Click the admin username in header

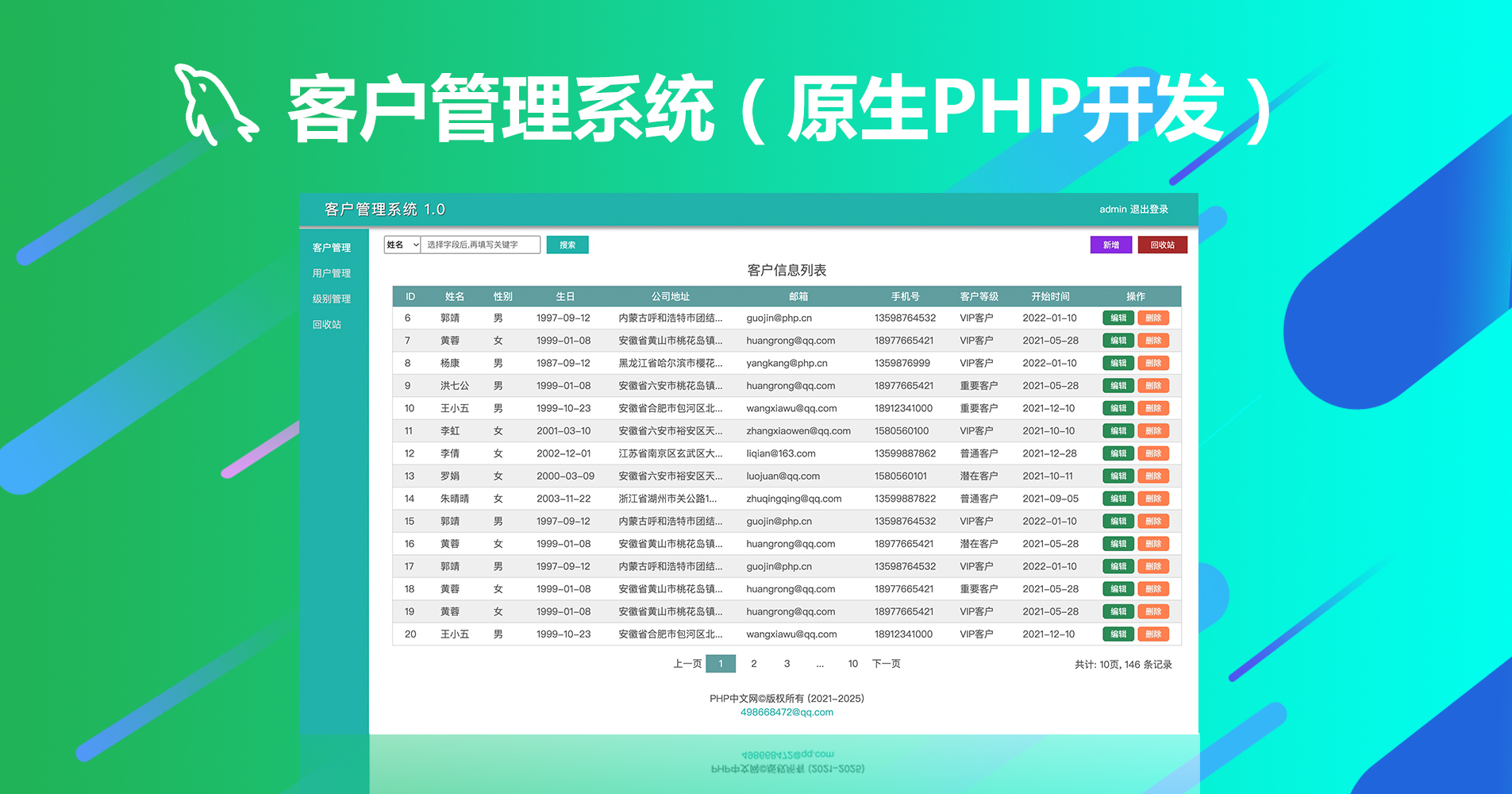(1113, 210)
